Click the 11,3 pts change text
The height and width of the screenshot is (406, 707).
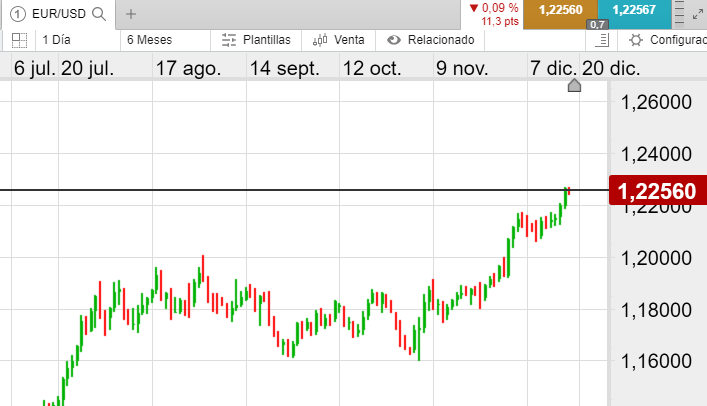coord(500,21)
